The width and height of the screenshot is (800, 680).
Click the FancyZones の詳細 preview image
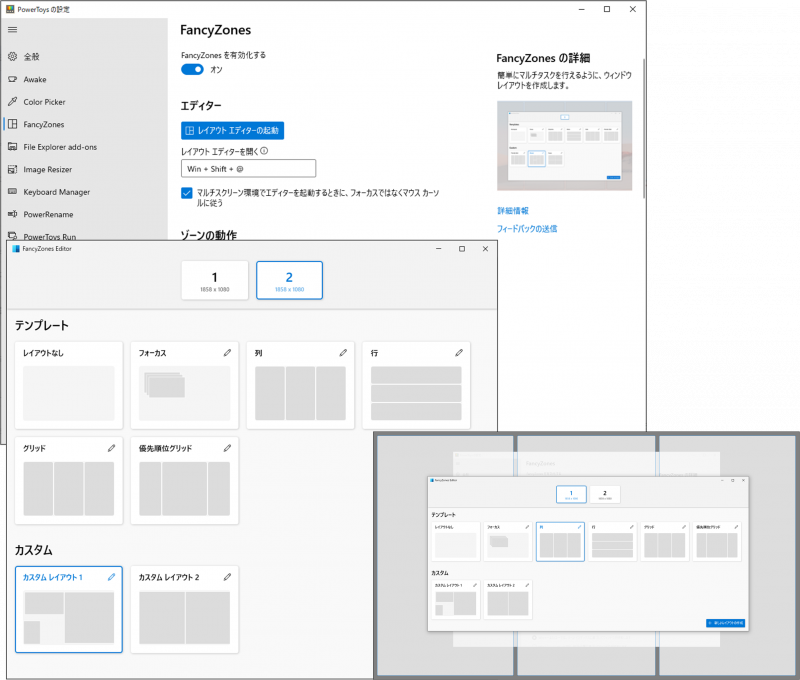pyautogui.click(x=564, y=145)
